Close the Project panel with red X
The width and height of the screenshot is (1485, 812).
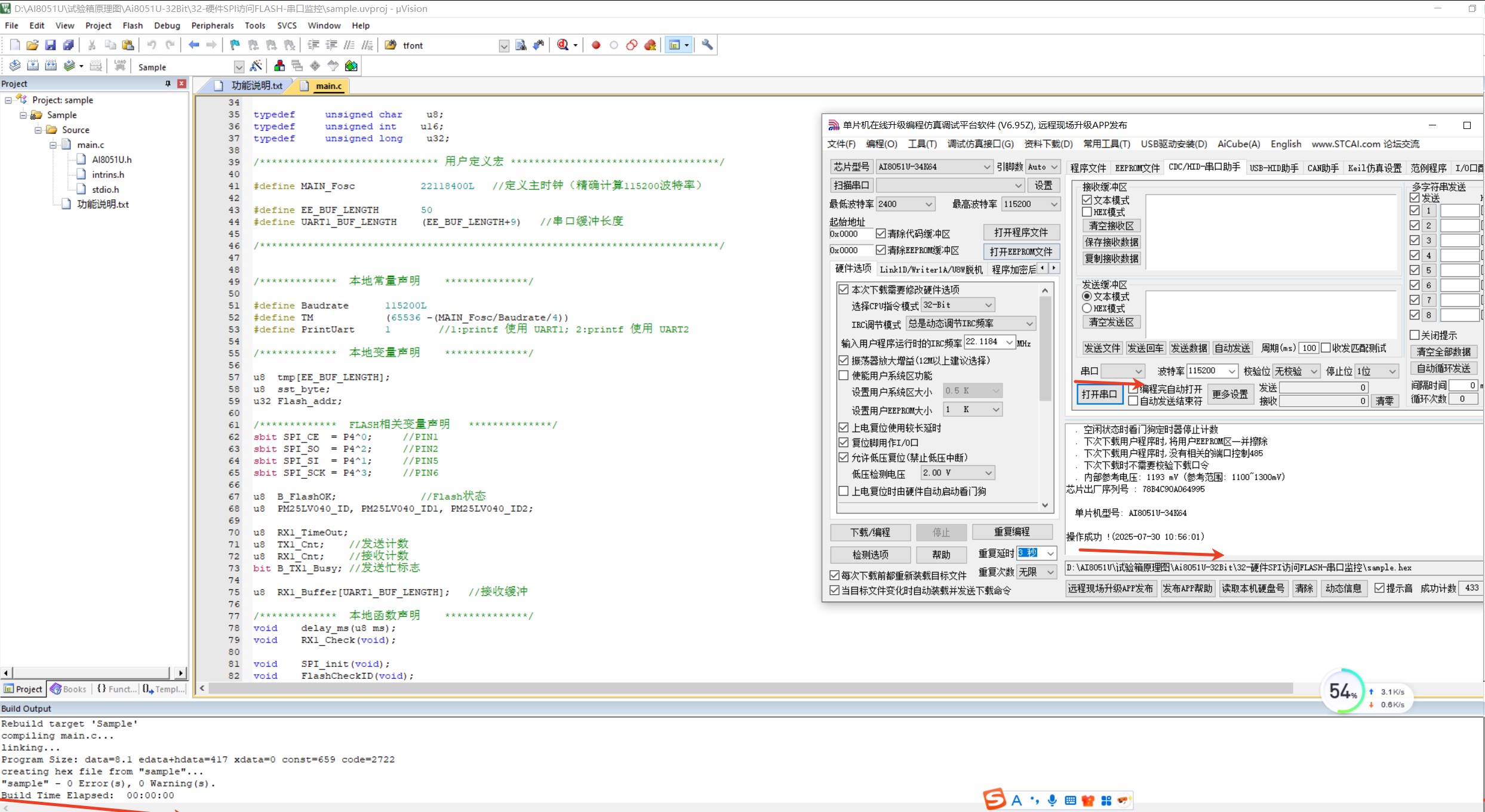tap(182, 84)
